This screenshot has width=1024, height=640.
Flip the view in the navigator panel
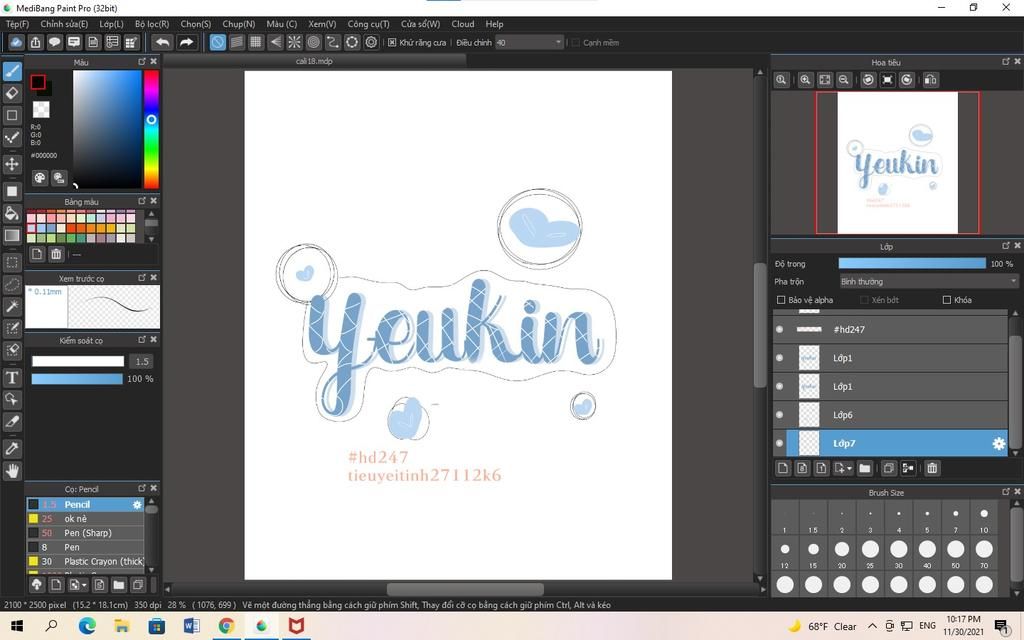click(931, 80)
